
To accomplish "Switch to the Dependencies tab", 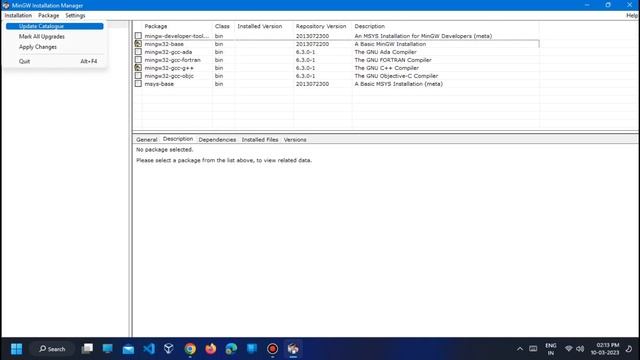I will (217, 140).
